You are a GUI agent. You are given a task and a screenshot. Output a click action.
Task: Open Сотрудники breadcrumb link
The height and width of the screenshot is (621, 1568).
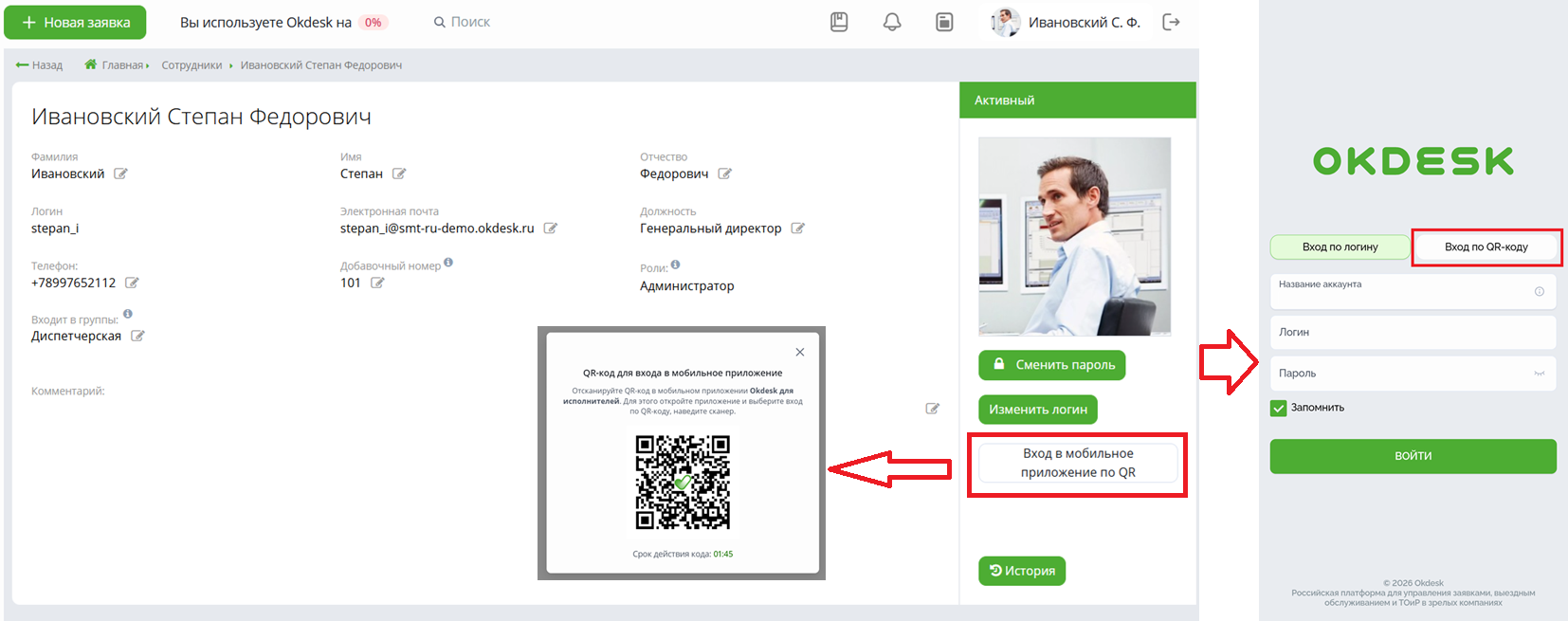pyautogui.click(x=191, y=65)
